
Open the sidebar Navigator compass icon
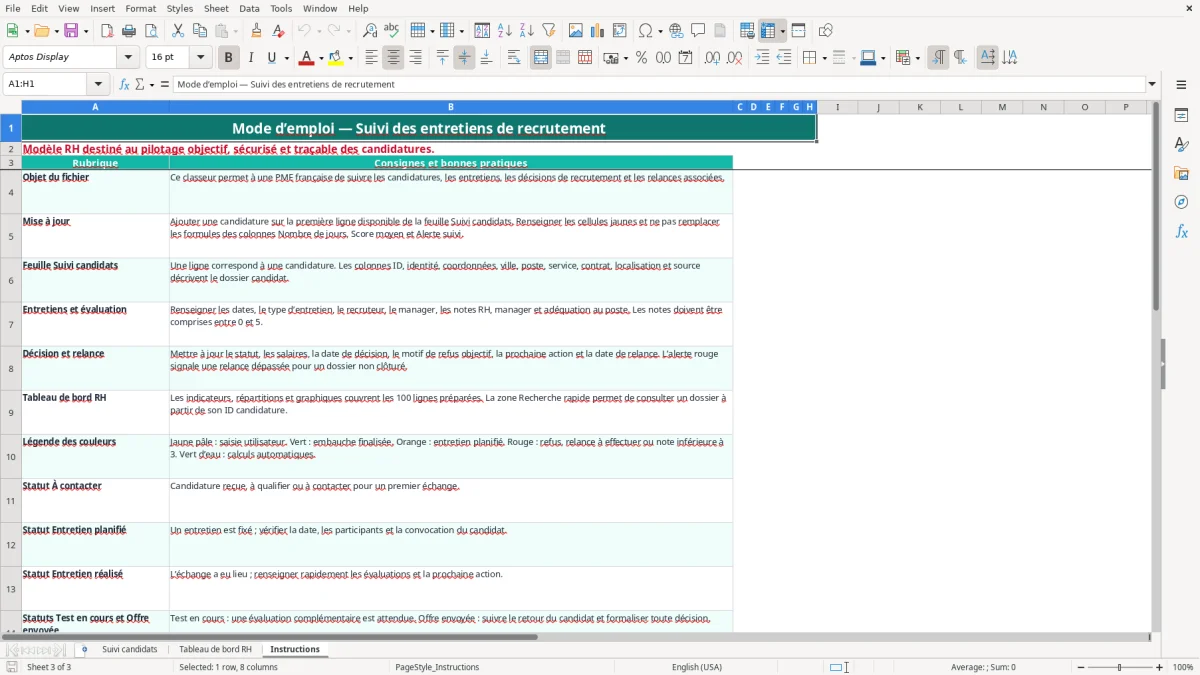tap(1181, 202)
